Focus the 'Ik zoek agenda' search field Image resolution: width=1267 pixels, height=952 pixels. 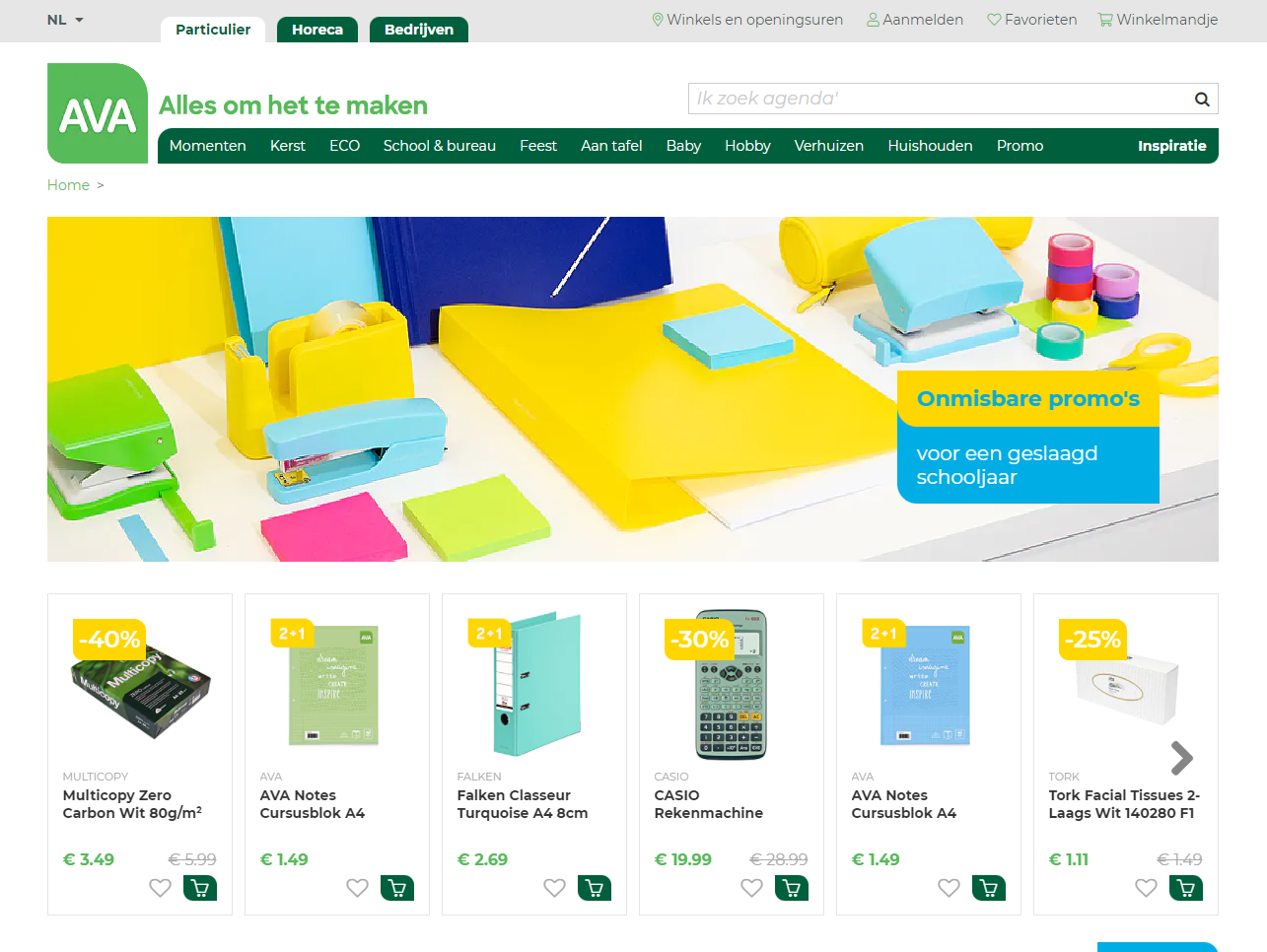pyautogui.click(x=940, y=99)
